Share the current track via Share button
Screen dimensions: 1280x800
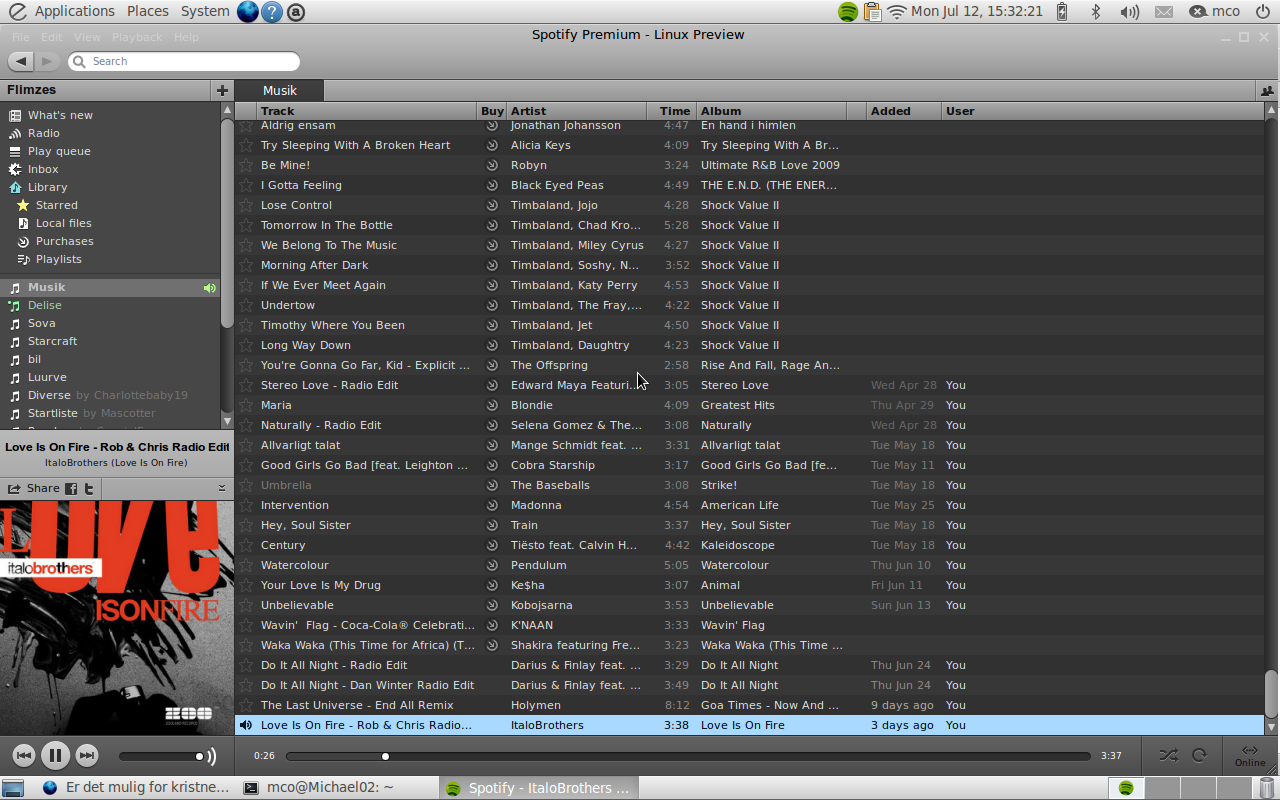pyautogui.click(x=34, y=488)
